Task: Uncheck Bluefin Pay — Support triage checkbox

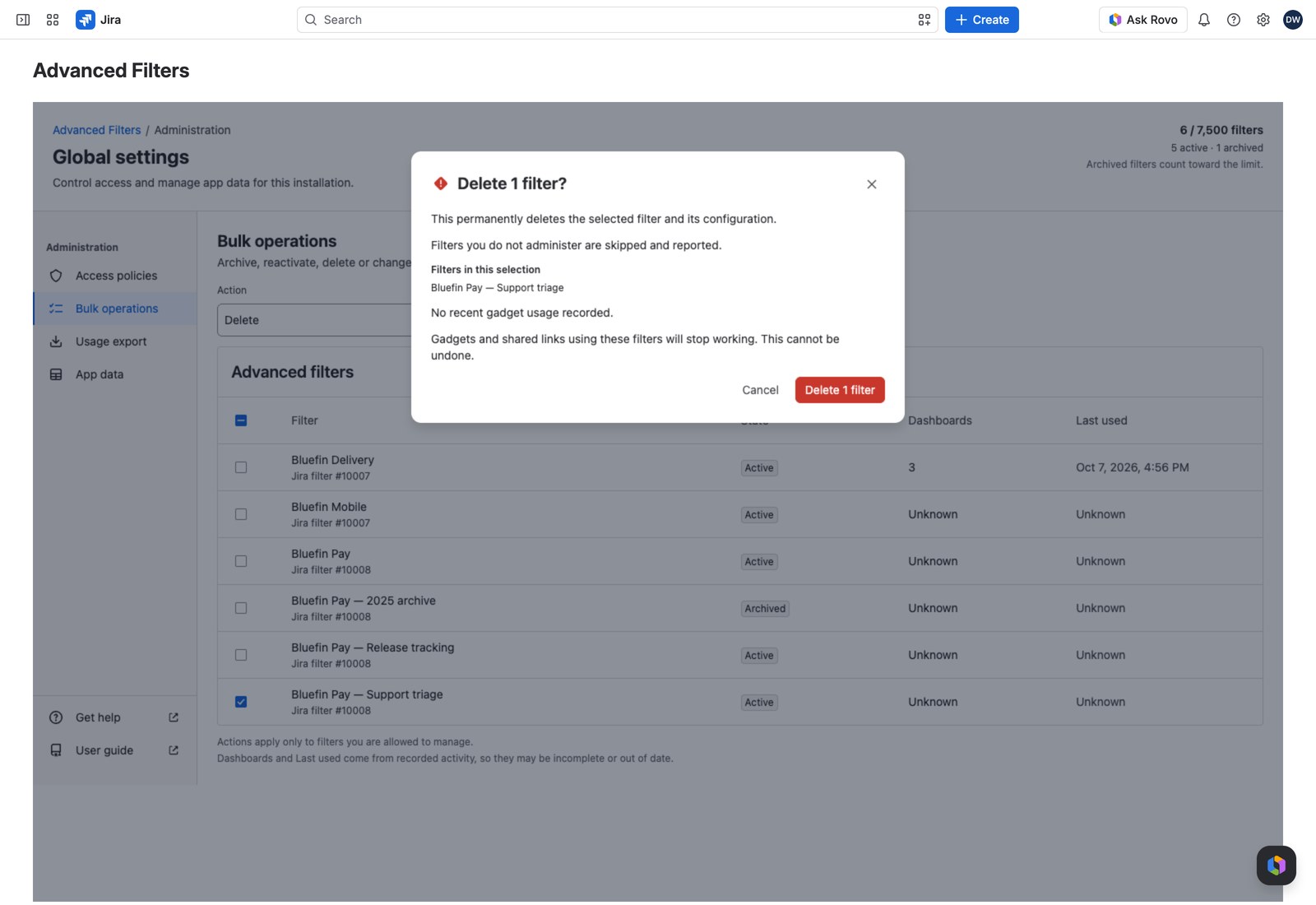Action: coord(241,702)
